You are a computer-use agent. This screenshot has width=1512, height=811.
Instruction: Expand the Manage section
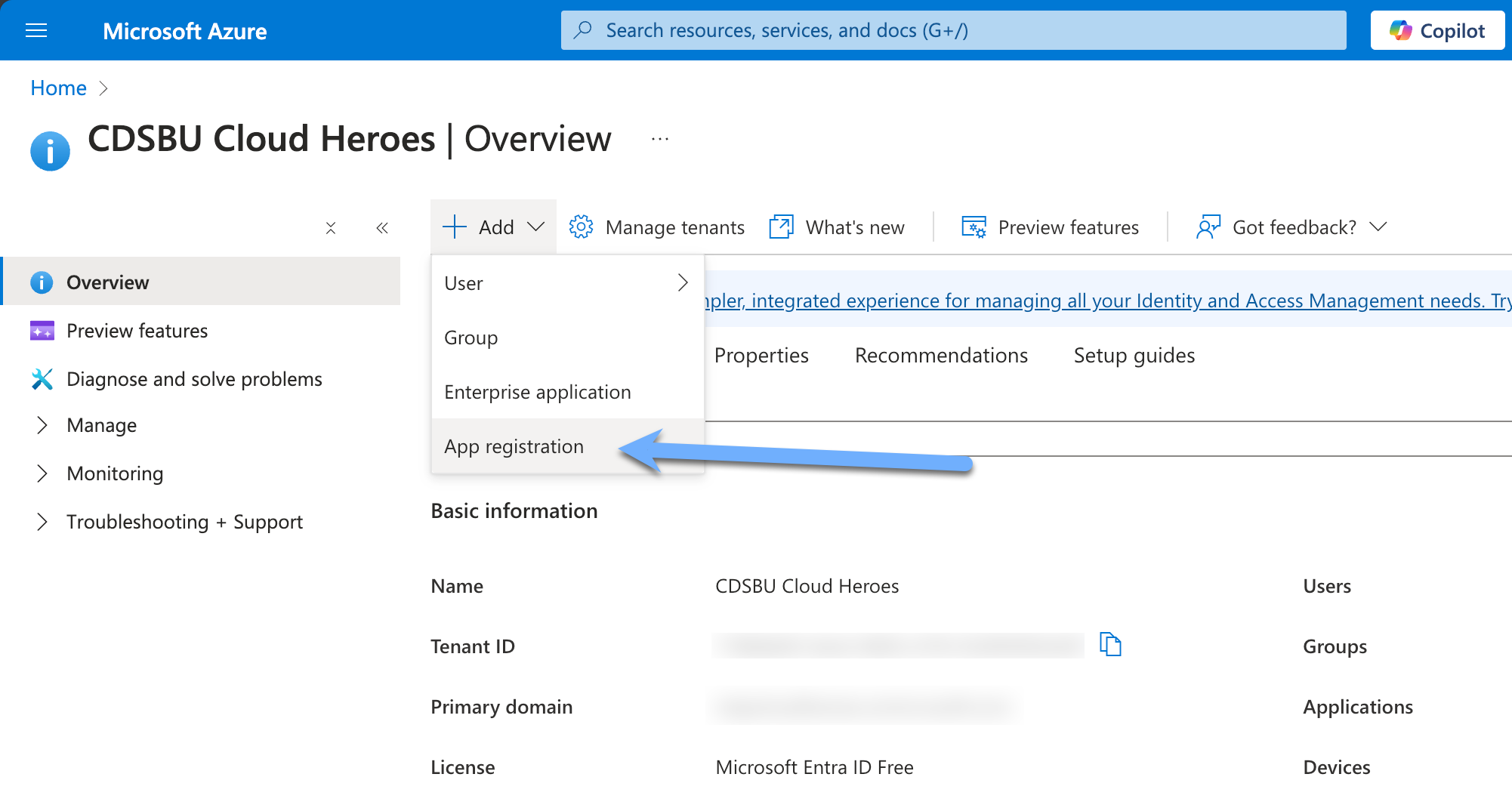(x=42, y=425)
